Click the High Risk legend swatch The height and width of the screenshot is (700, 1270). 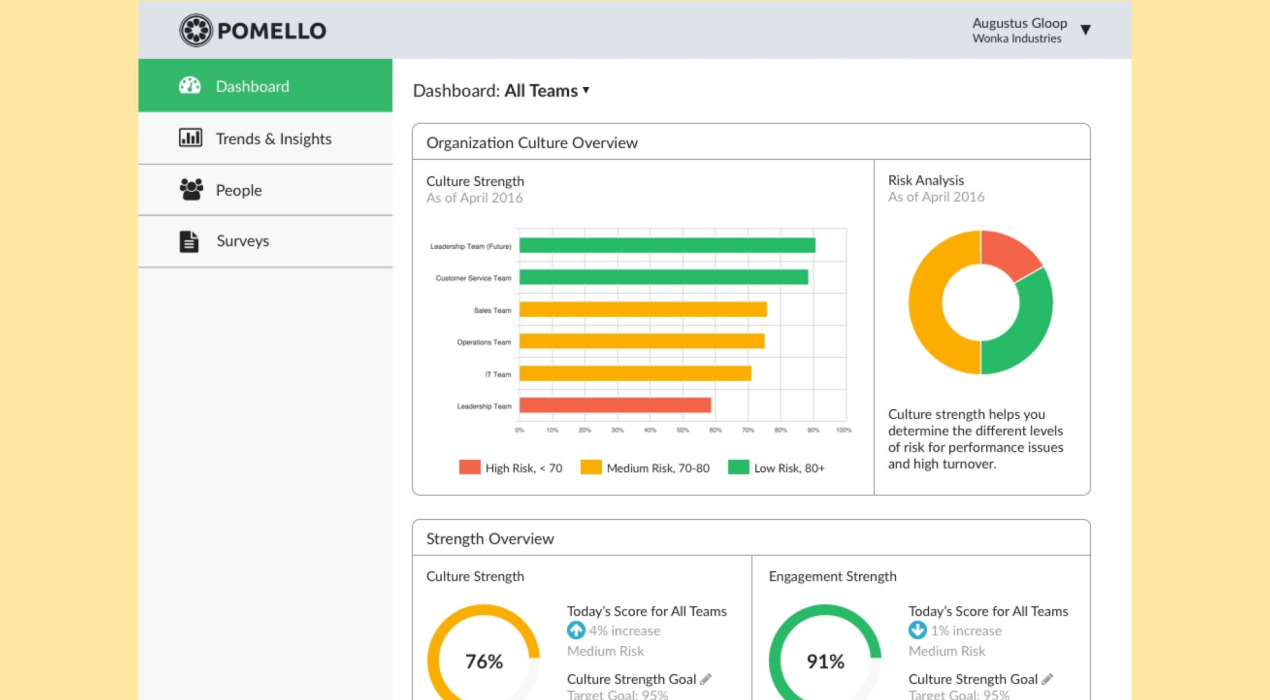(x=470, y=467)
